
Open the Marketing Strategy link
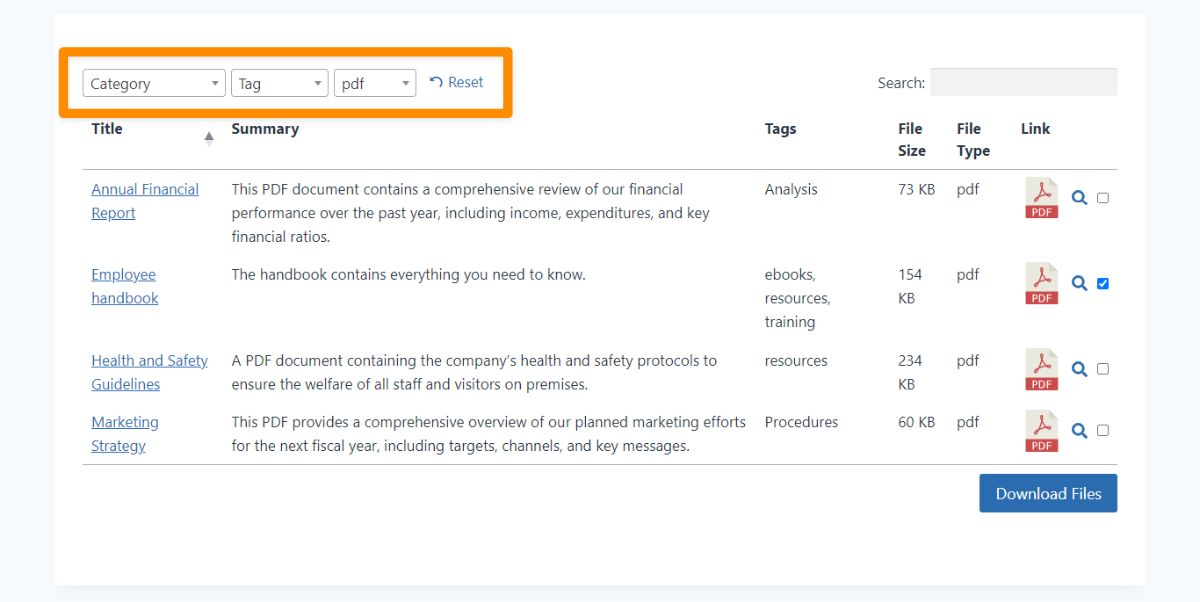click(x=125, y=434)
